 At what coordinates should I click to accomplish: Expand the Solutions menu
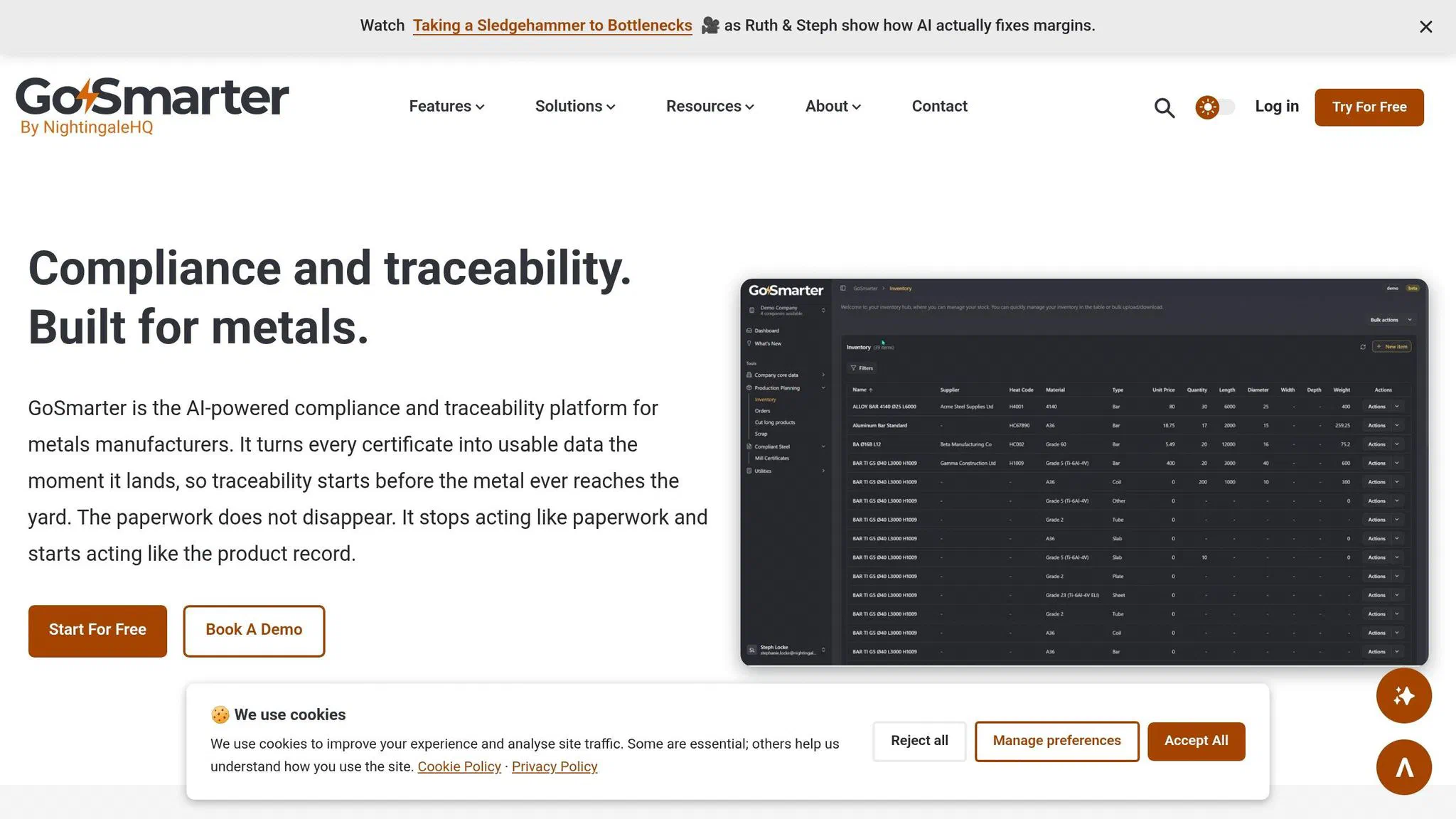pos(575,107)
